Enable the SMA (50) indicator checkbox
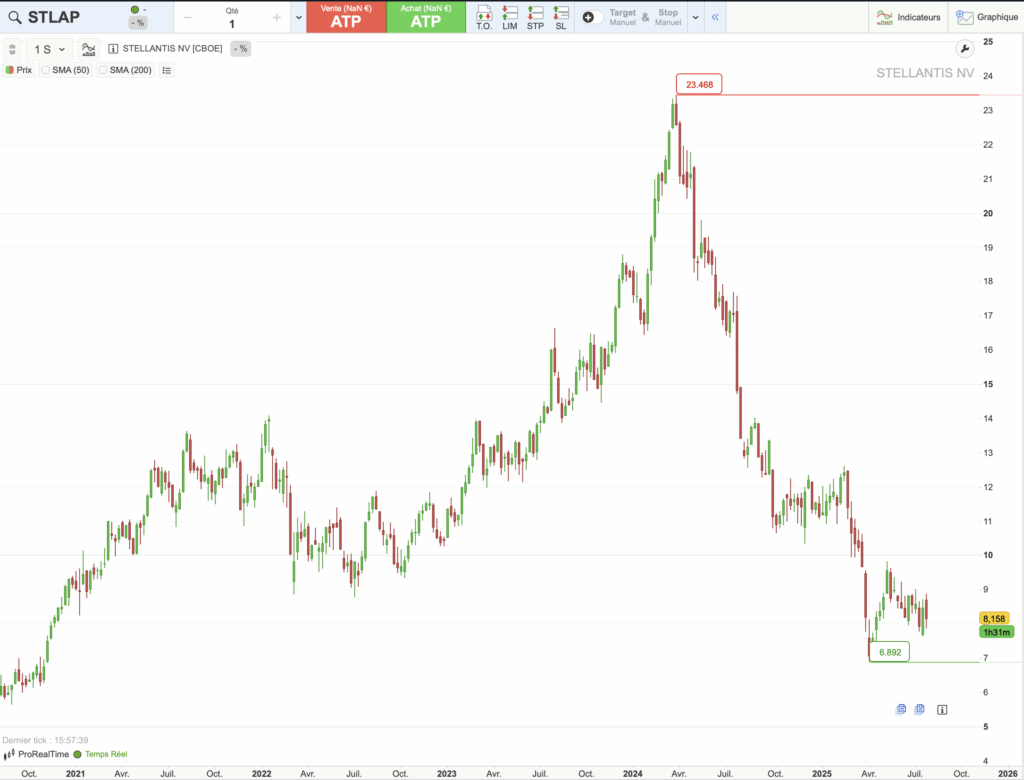1024x780 pixels. point(46,69)
